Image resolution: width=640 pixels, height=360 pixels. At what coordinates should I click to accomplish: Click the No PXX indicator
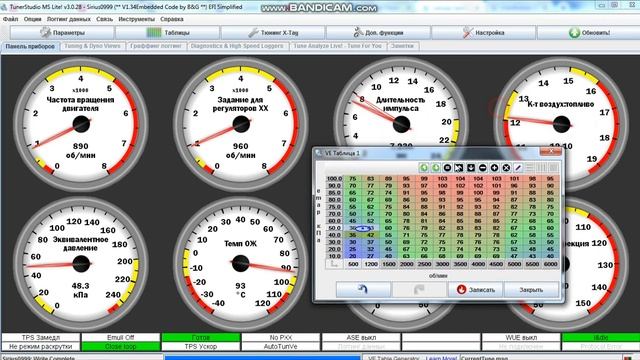point(280,338)
